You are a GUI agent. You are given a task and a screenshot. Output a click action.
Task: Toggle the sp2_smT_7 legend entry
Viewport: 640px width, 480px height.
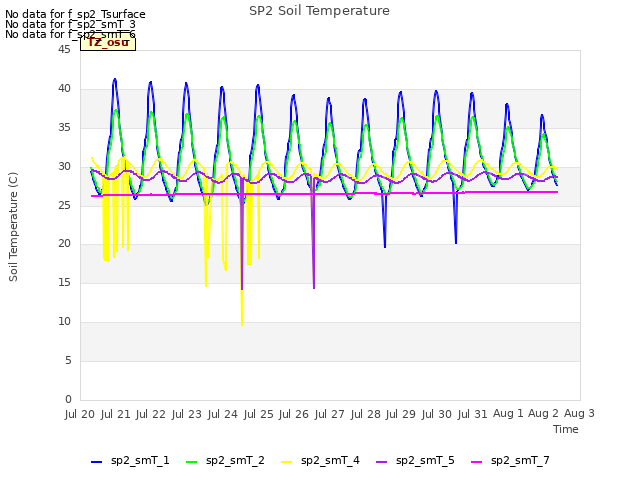point(510,461)
